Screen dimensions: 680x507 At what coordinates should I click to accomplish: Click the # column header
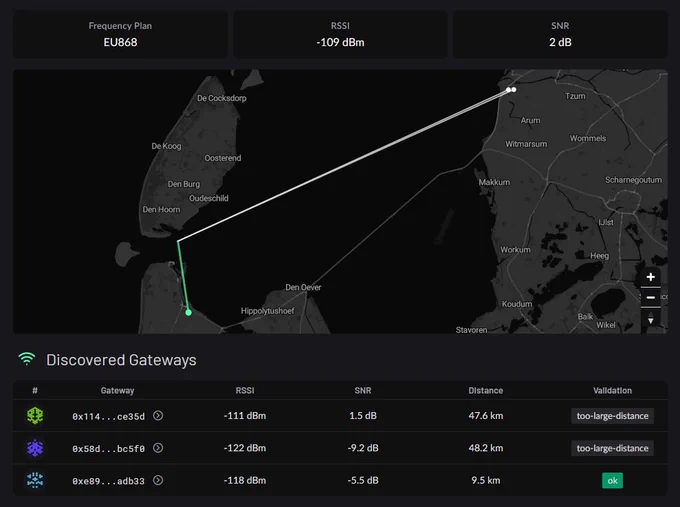(35, 390)
